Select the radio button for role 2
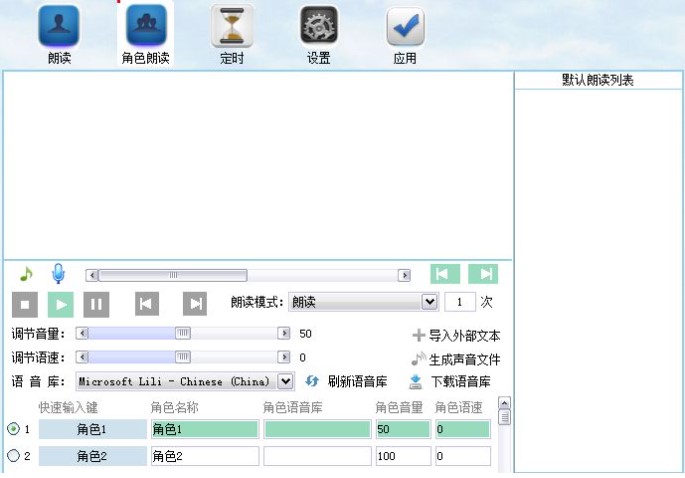The image size is (685, 478). [x=13, y=456]
